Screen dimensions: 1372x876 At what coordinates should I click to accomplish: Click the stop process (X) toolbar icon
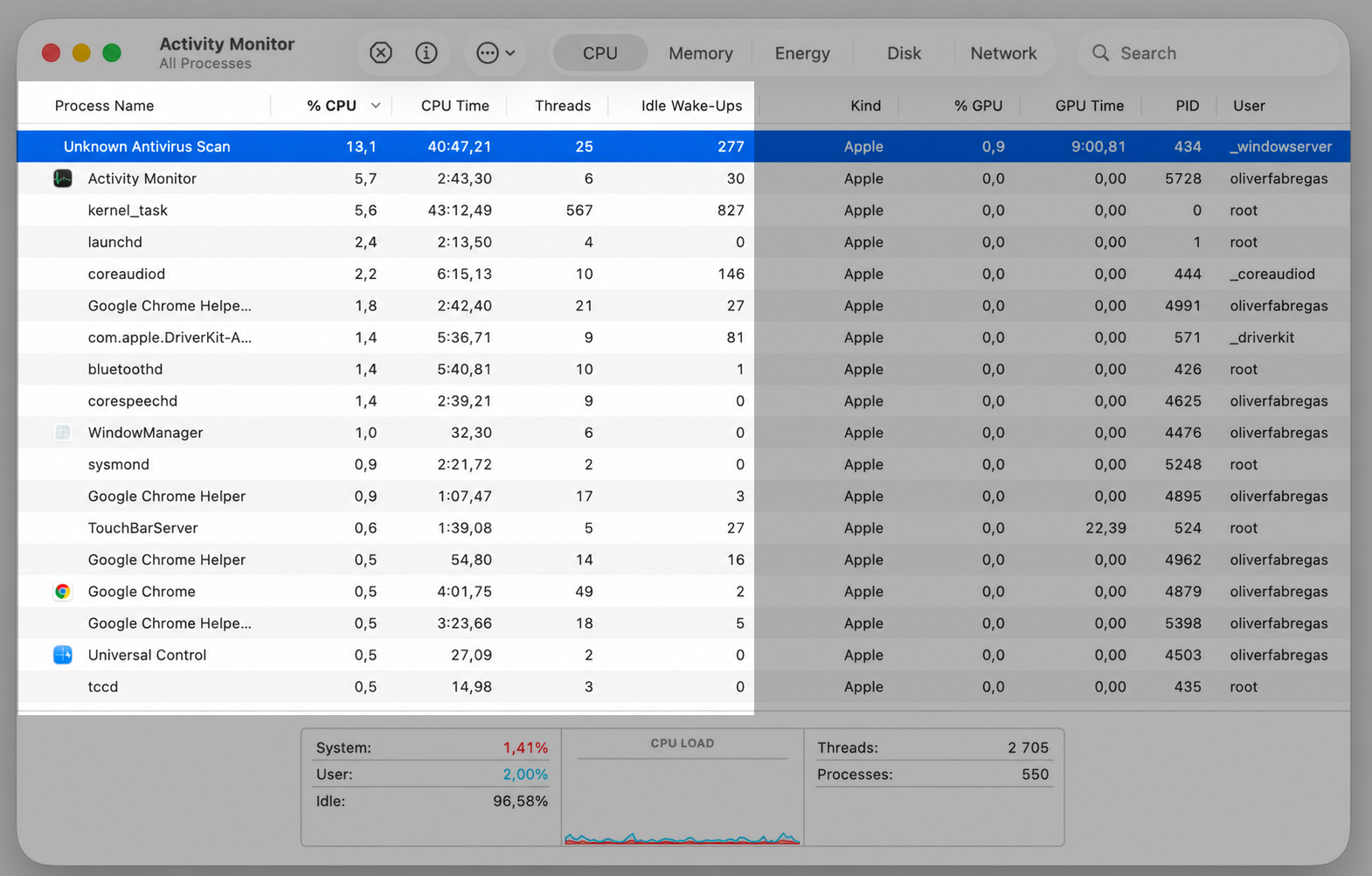click(x=381, y=52)
